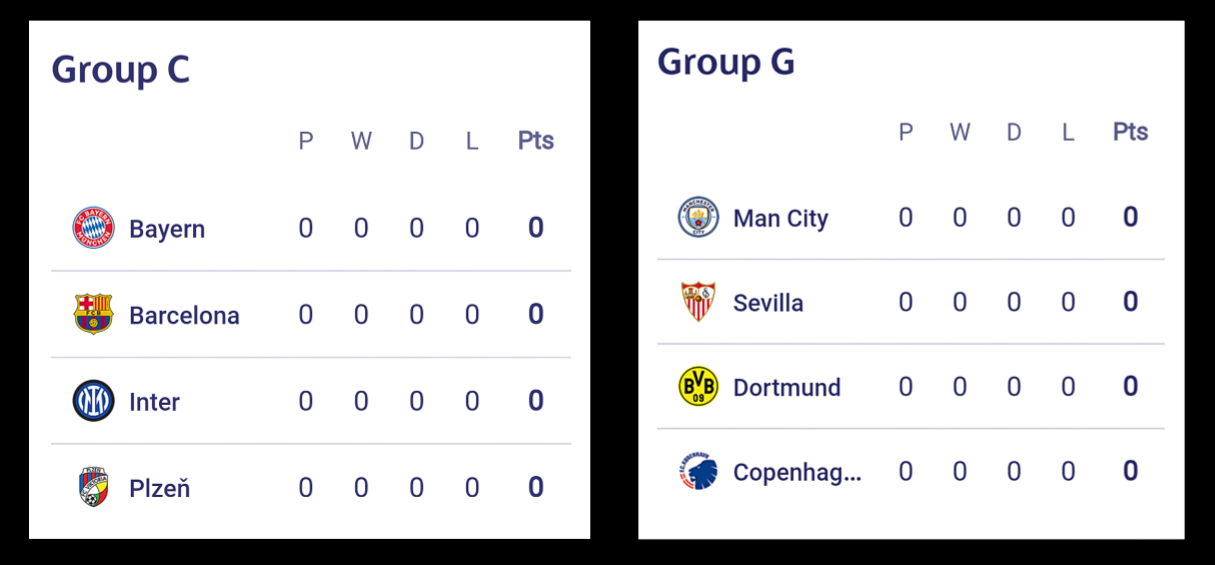Click the Pts column header in Group C
Screen dimensions: 1215x565
tap(536, 141)
